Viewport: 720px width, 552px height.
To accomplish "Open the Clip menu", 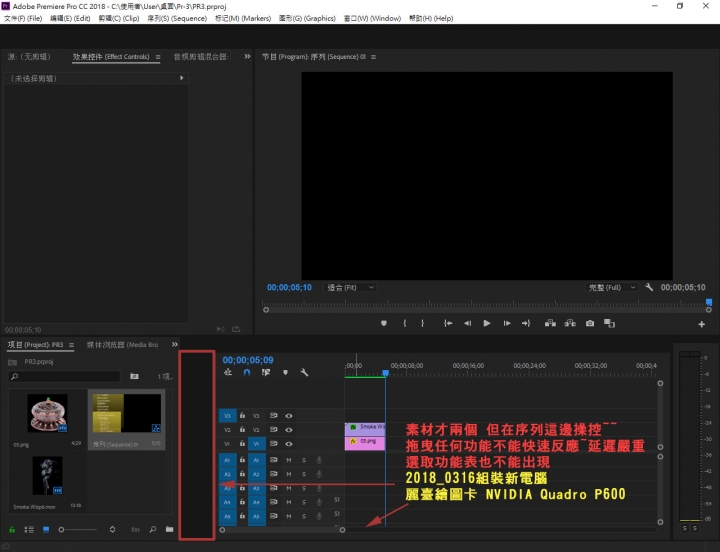I will coord(119,18).
